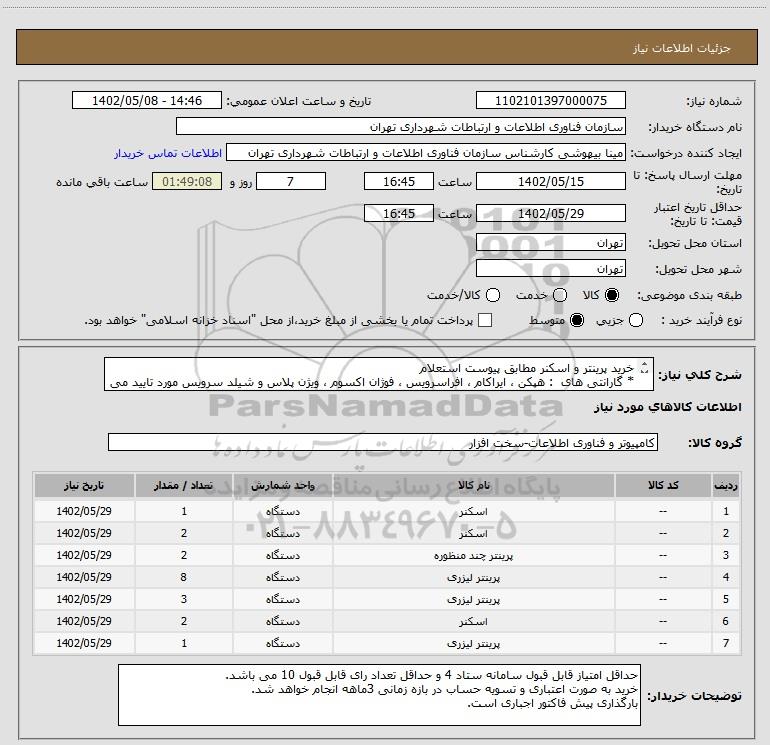Click the تعداد / مقدار column header
The height and width of the screenshot is (745, 770).
point(184,486)
